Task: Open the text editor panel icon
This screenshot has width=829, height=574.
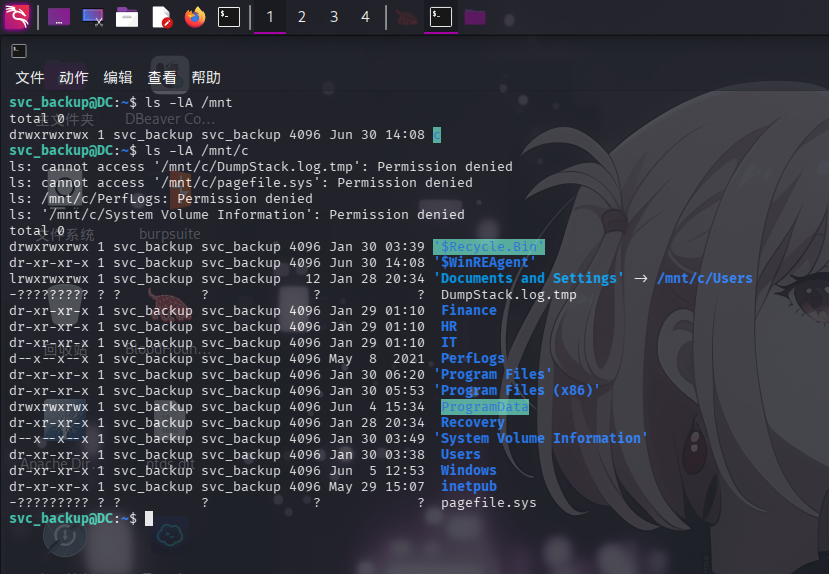Action: pos(162,17)
